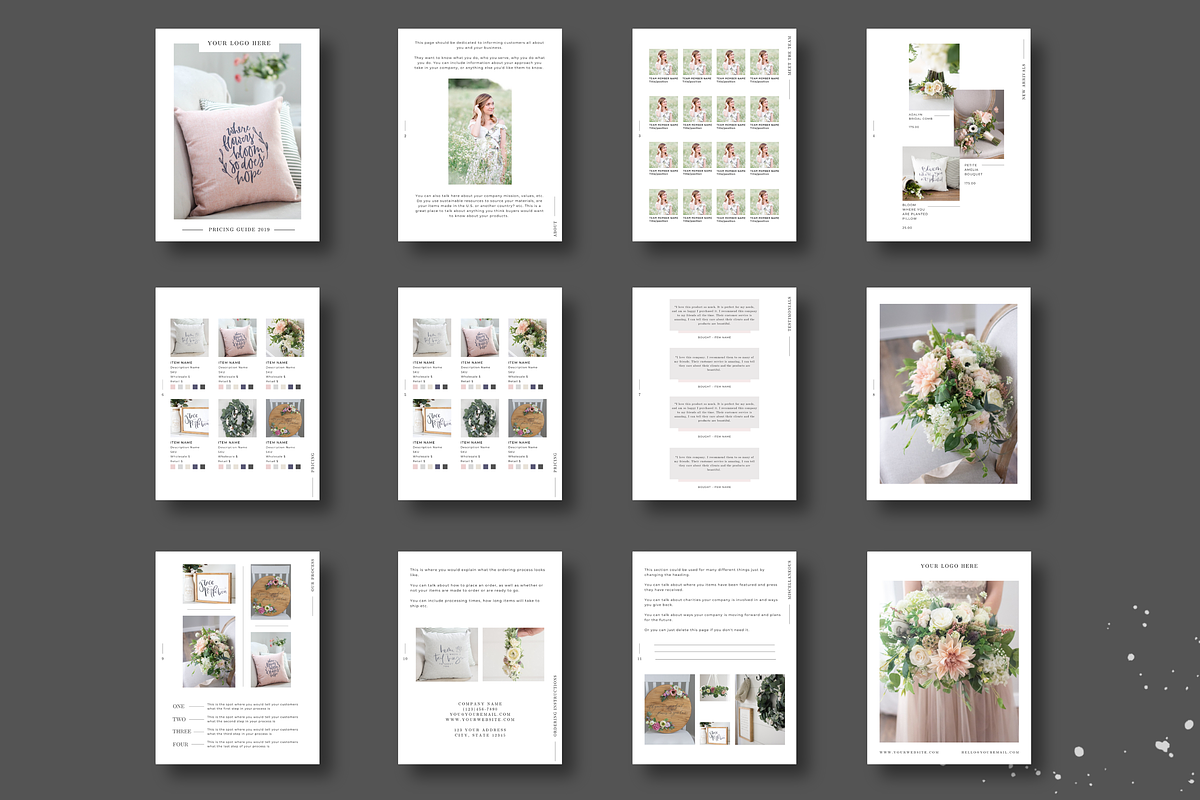Click the vertical 'MEET THE TEAM' label

(x=789, y=58)
